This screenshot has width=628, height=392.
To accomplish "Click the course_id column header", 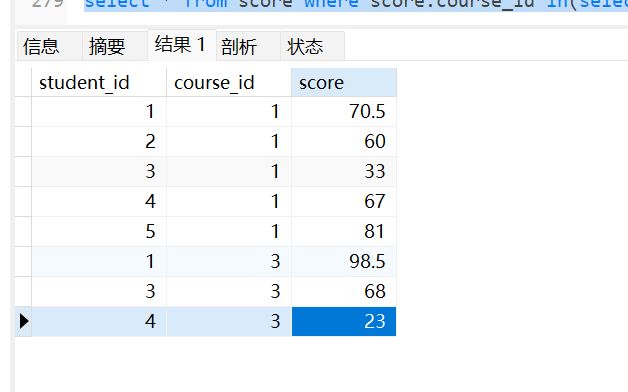I will (229, 82).
